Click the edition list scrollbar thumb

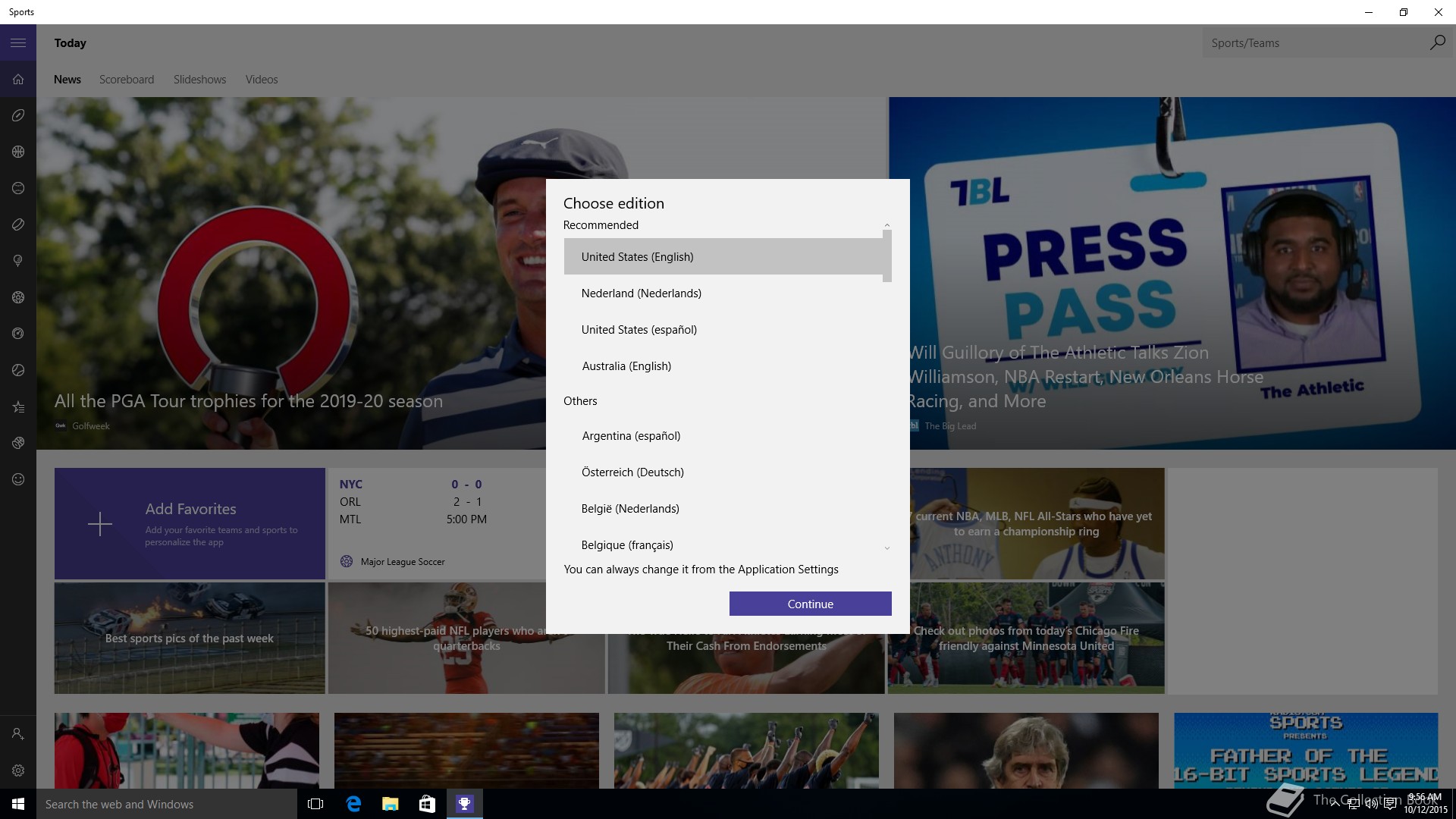pyautogui.click(x=887, y=256)
